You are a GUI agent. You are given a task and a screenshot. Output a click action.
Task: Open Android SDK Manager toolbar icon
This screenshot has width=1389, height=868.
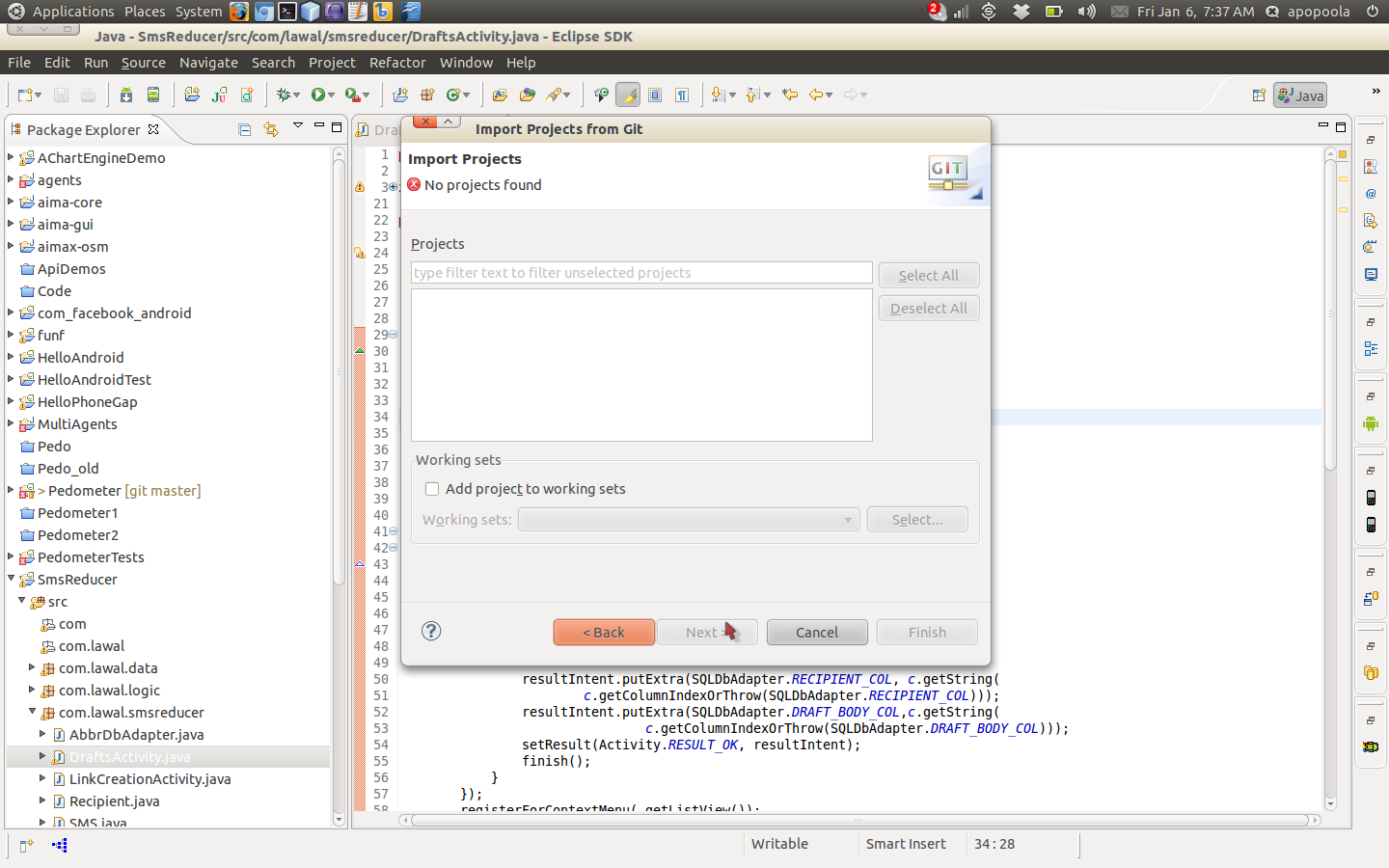(x=126, y=95)
